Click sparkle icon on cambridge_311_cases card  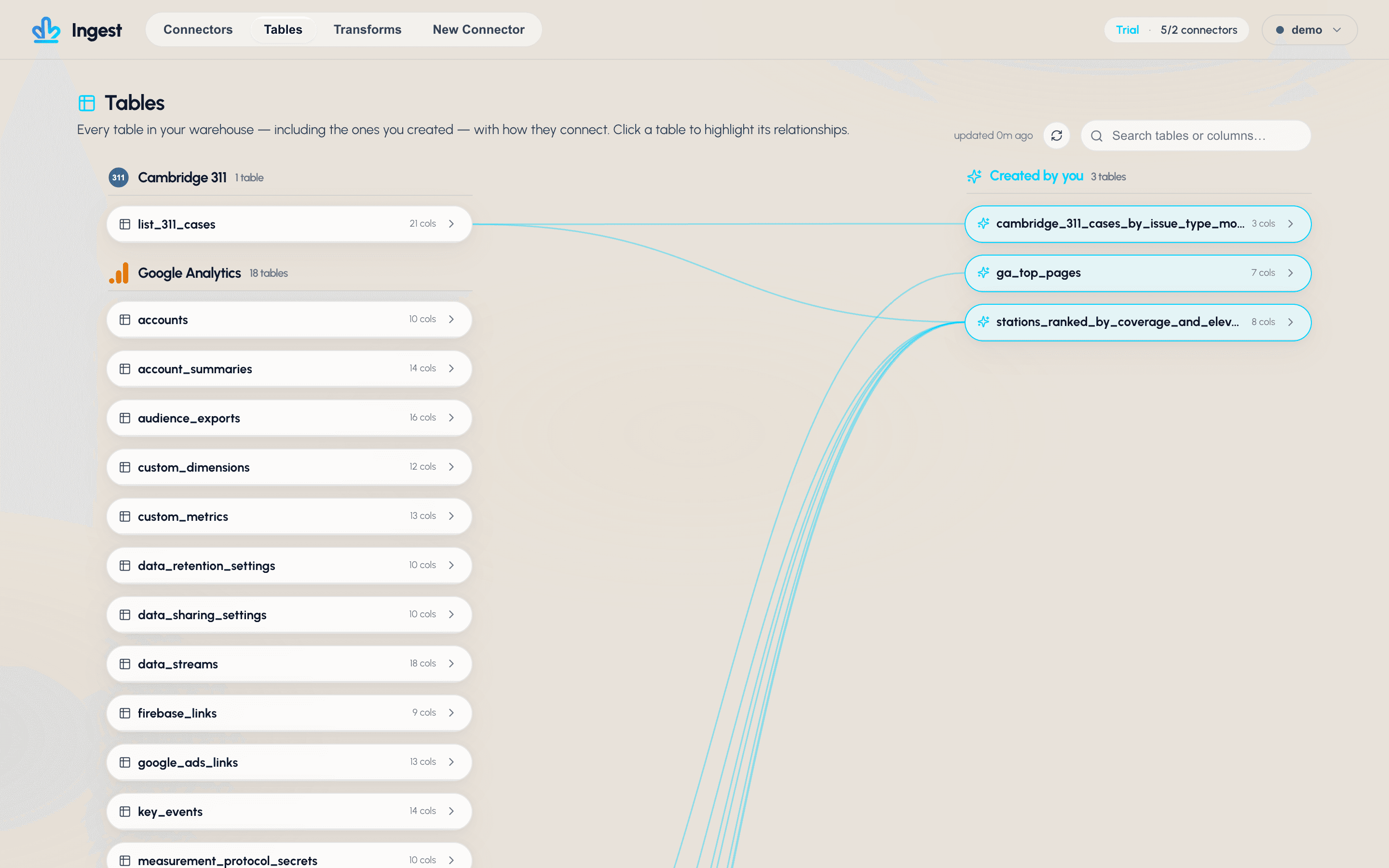pos(983,223)
